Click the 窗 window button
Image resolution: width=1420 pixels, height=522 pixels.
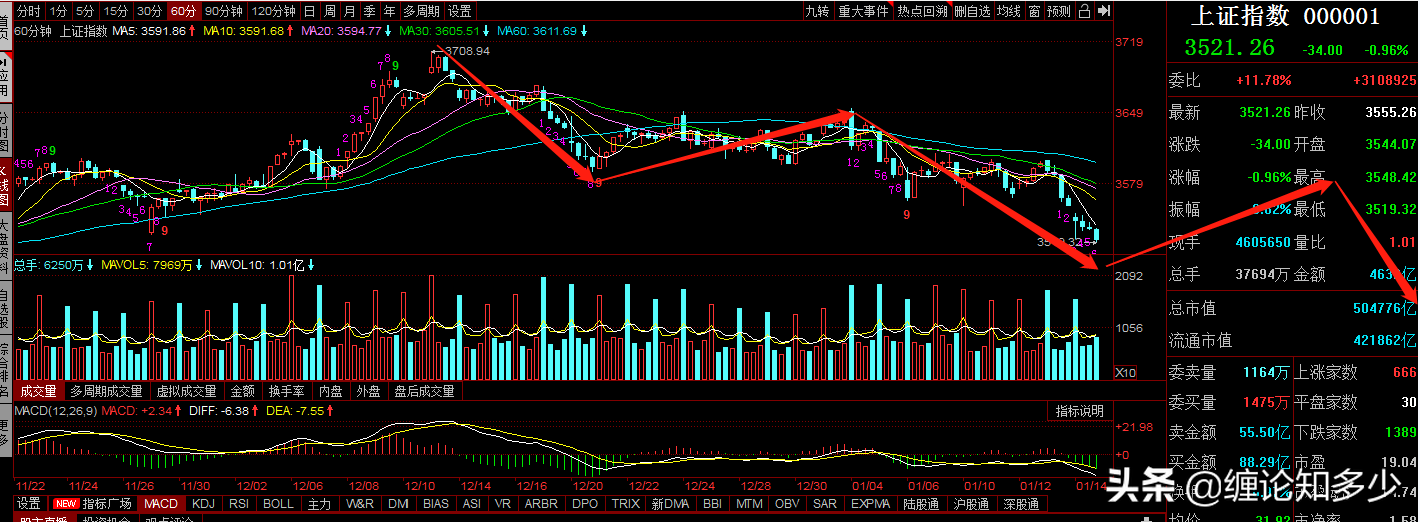[x=1034, y=11]
